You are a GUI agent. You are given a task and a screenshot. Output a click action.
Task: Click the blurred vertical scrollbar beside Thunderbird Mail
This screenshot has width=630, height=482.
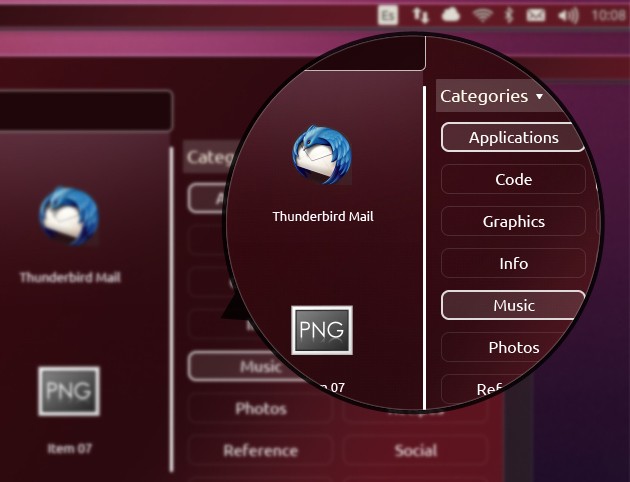pyautogui.click(x=172, y=309)
